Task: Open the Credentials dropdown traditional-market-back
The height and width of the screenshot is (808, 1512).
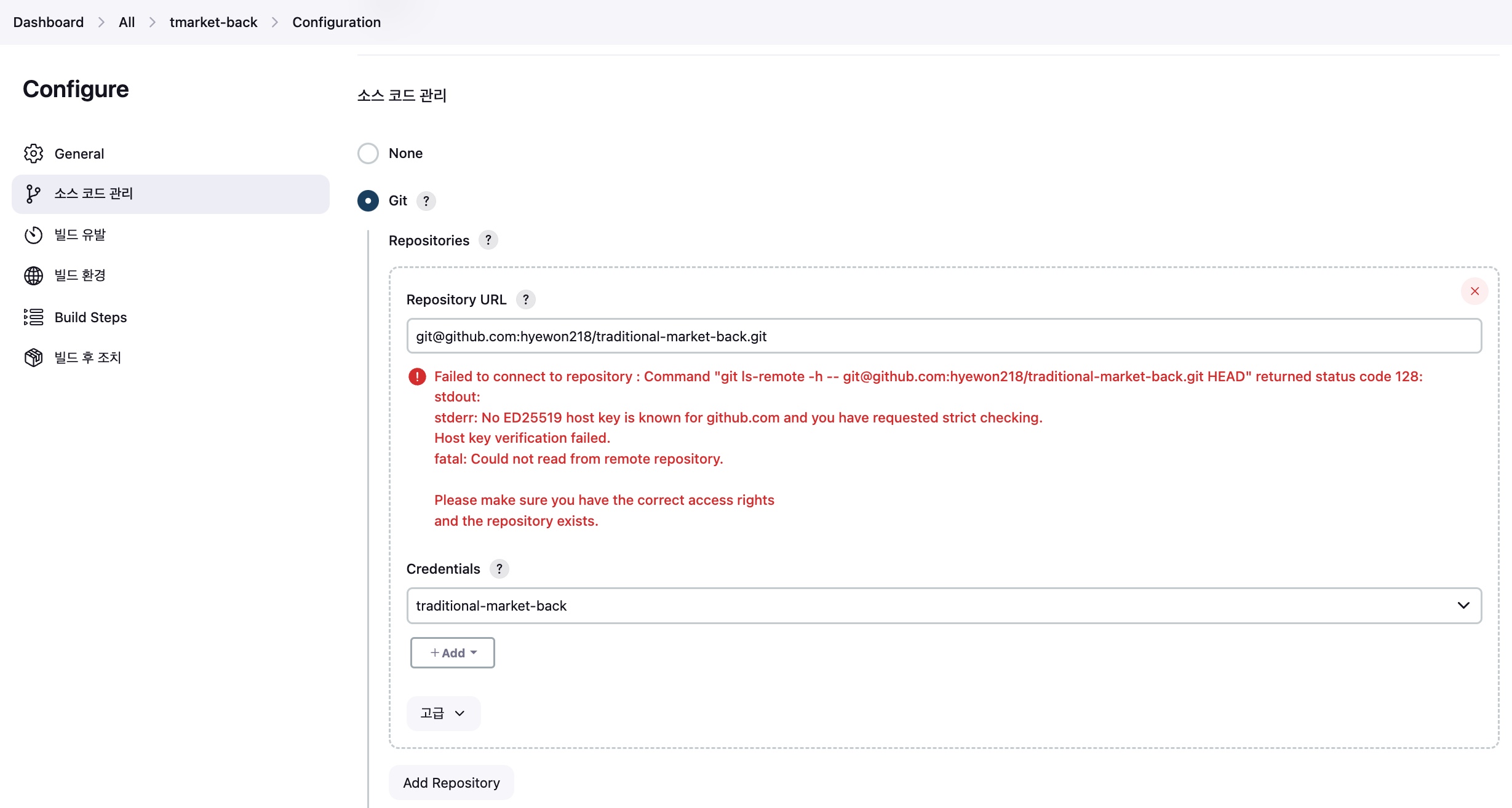Action: click(944, 606)
